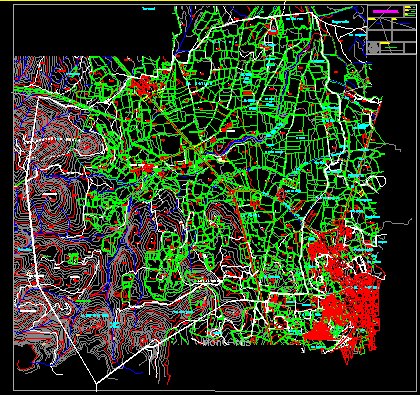The width and height of the screenshot is (420, 395).
Task: Pick the white oval loop on the east edge
Action: 378,183
